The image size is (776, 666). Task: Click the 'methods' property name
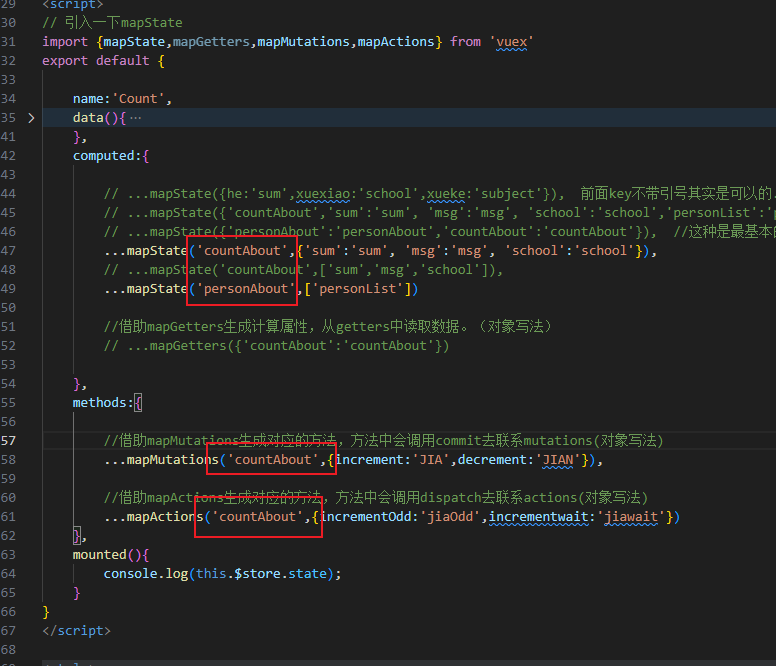(x=99, y=403)
